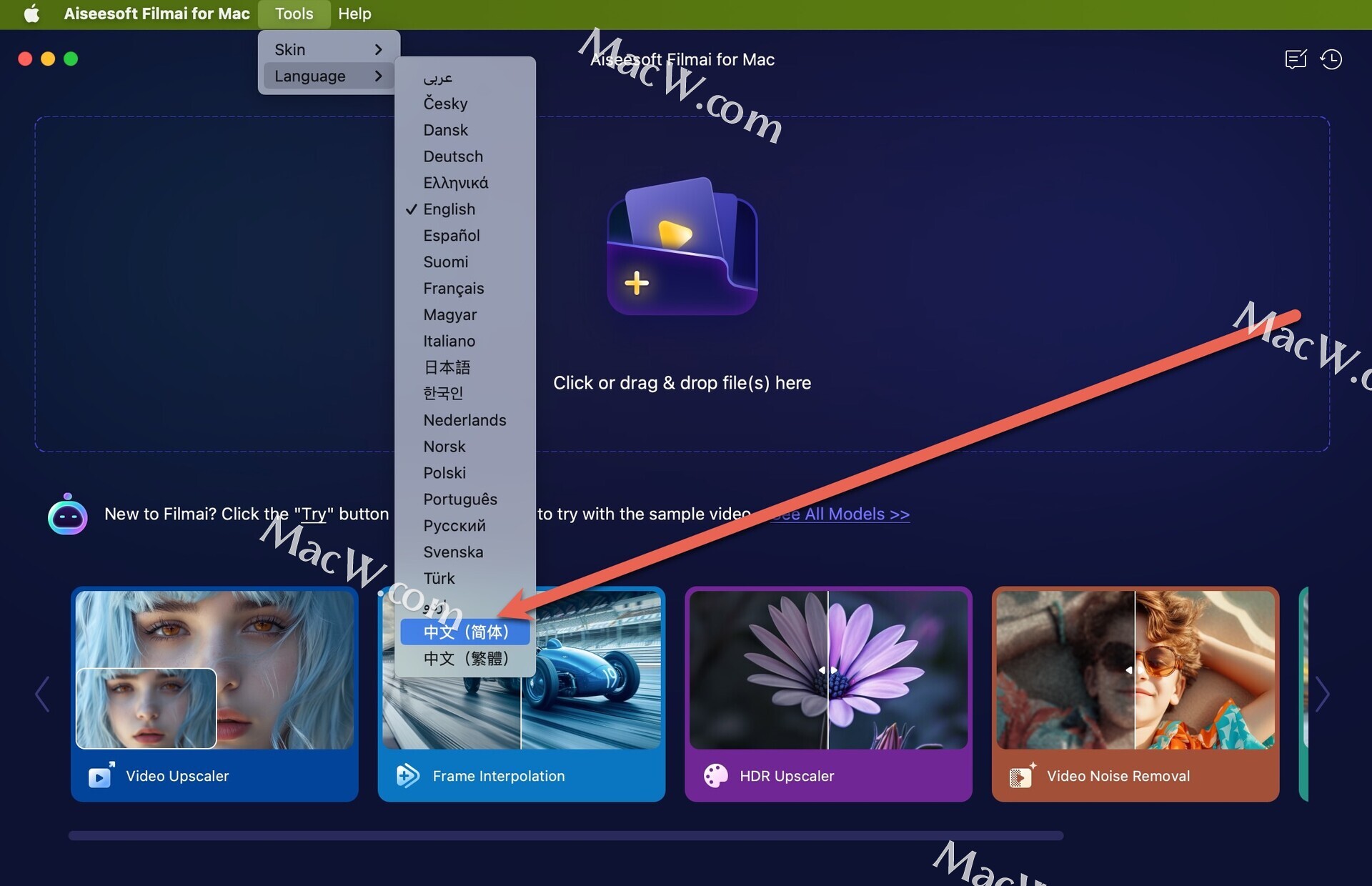Open the history clock icon
The height and width of the screenshot is (886, 1372).
click(x=1331, y=59)
